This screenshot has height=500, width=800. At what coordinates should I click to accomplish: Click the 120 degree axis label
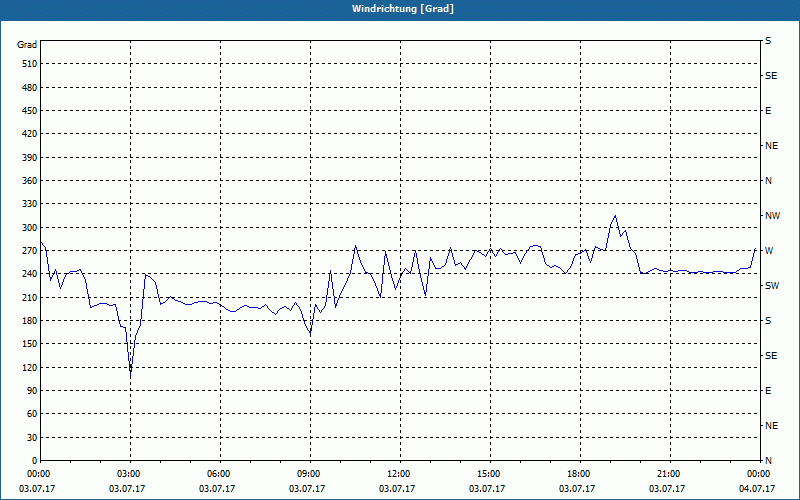click(30, 367)
